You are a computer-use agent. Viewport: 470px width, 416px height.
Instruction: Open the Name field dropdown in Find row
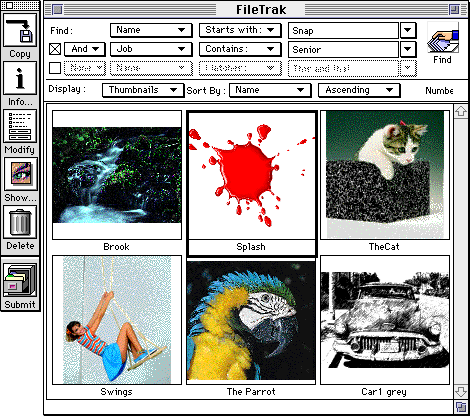pyautogui.click(x=151, y=30)
